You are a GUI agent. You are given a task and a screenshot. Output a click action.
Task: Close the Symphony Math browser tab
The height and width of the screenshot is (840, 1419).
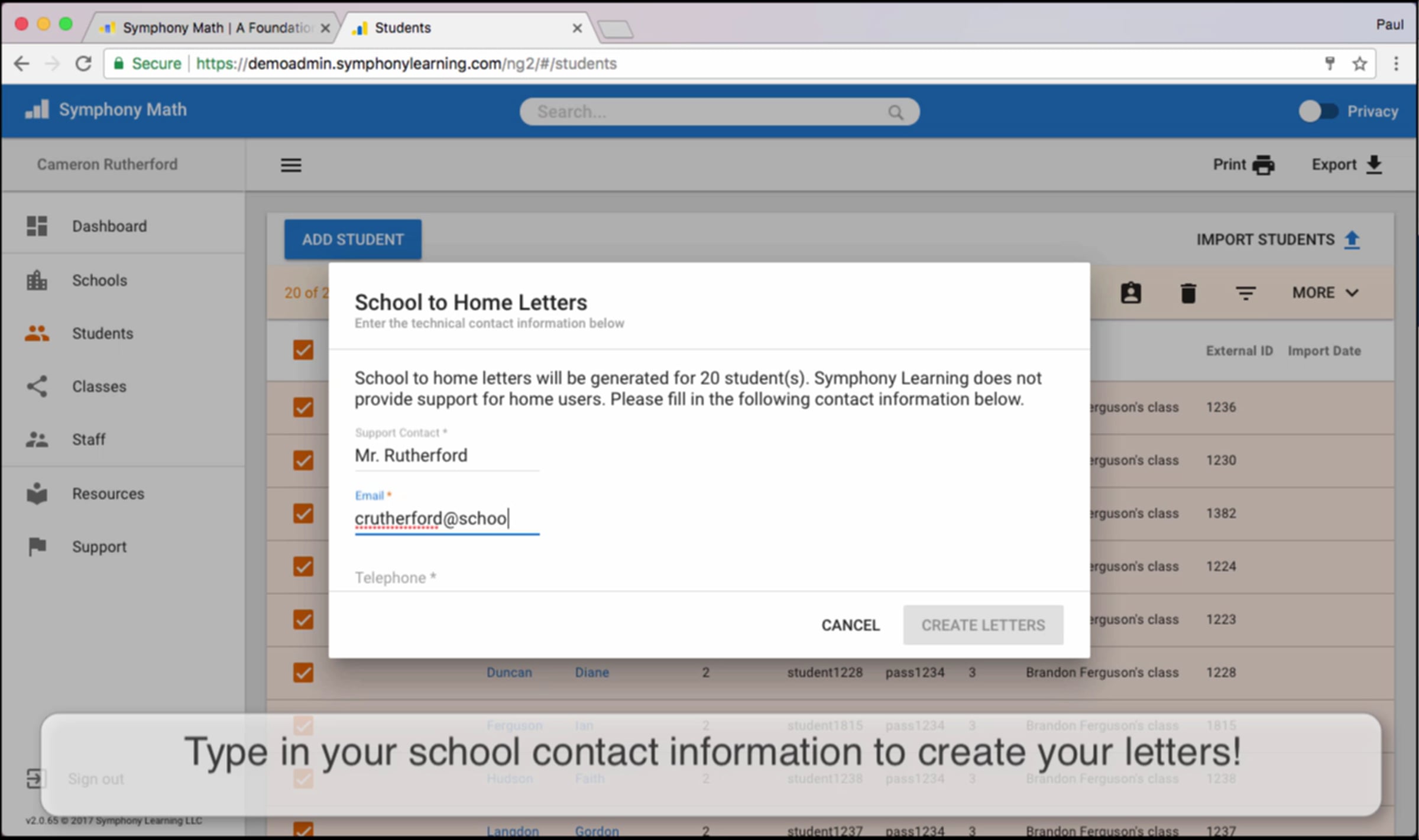(325, 28)
